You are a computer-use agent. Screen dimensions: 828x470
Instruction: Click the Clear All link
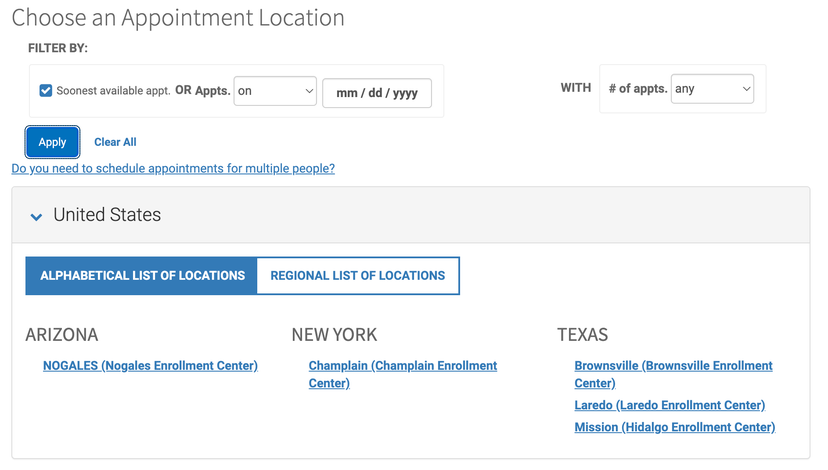(115, 142)
